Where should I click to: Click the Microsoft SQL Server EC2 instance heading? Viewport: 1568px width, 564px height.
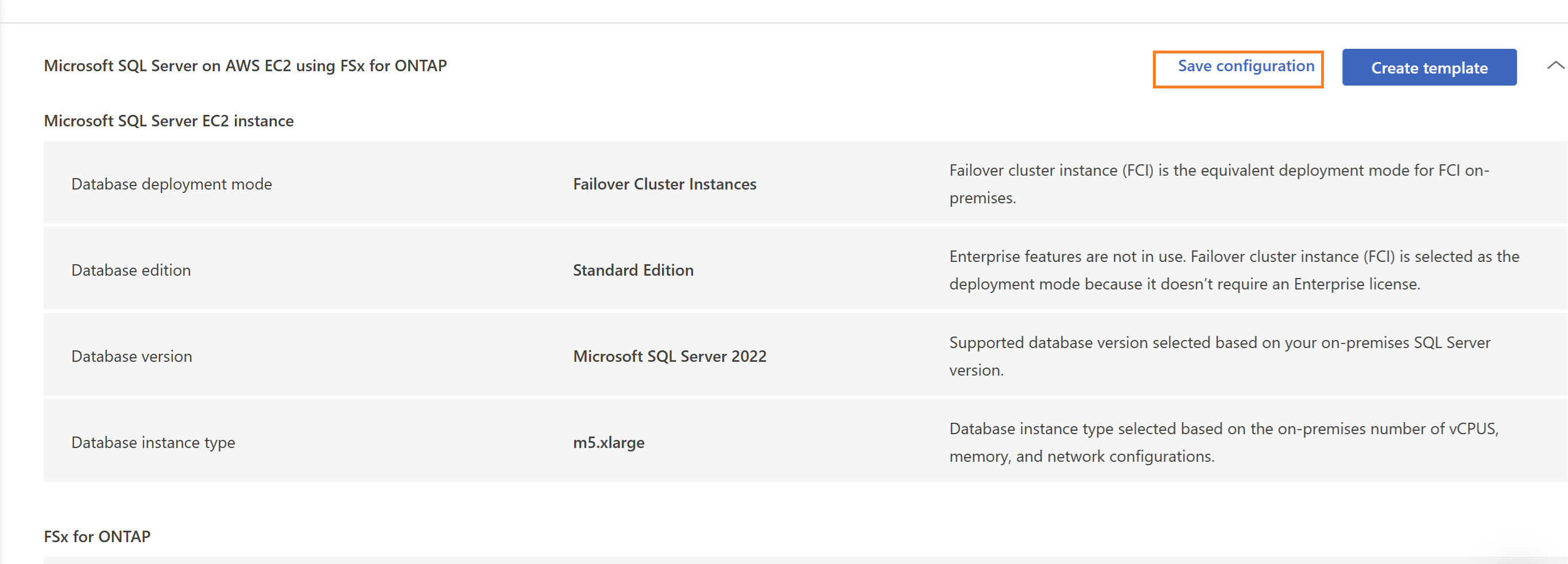(169, 121)
